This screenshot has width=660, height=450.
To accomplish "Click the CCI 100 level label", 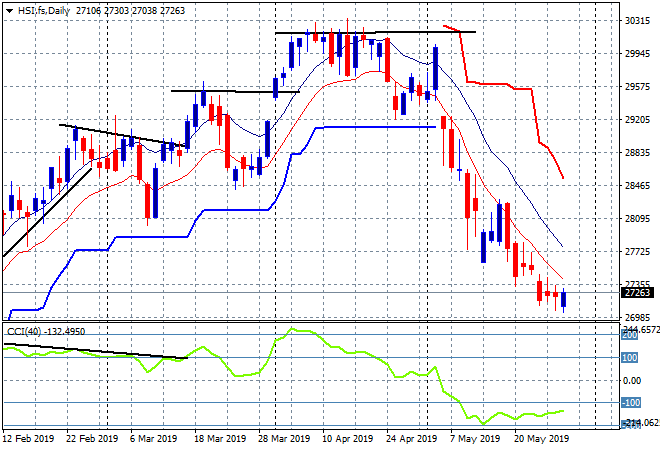I will [x=630, y=358].
